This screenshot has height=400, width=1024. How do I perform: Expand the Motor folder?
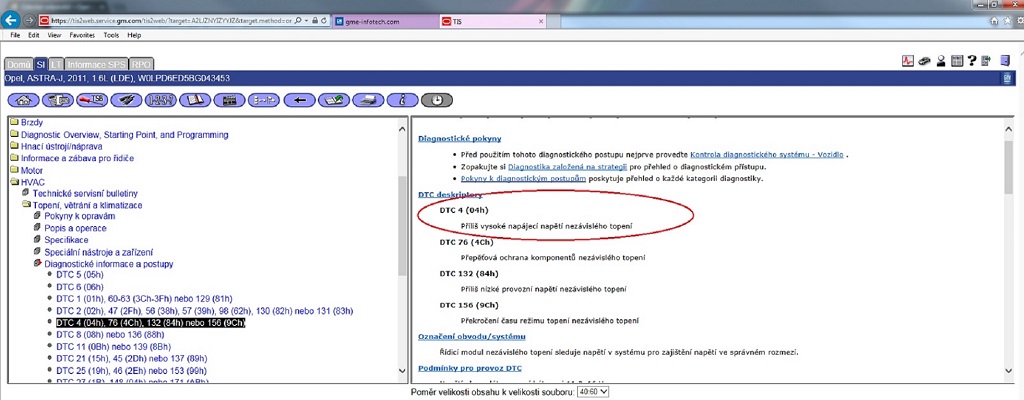[14, 171]
